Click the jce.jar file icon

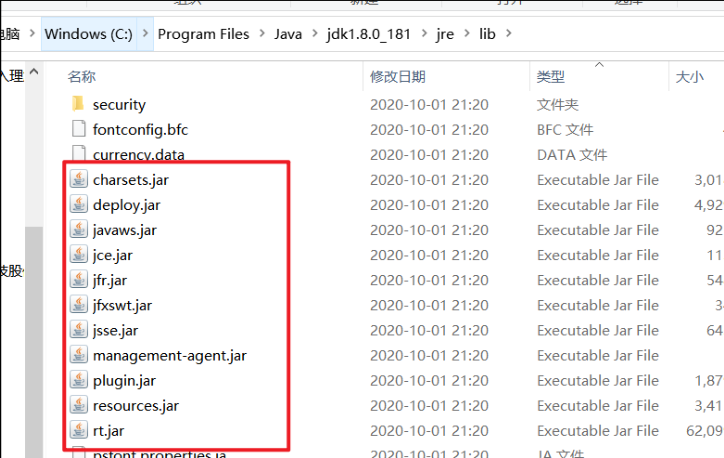[79, 255]
